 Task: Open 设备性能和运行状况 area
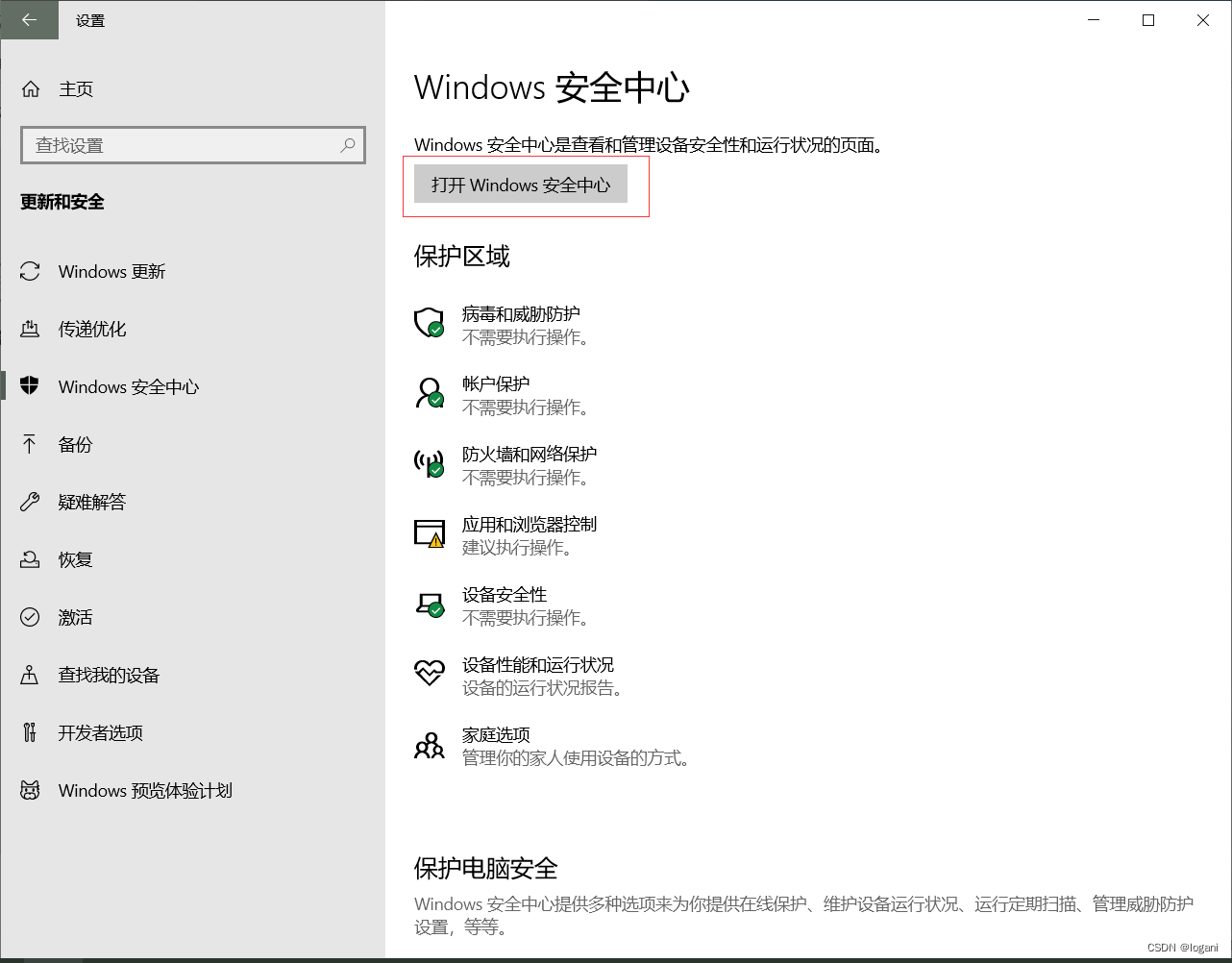pyautogui.click(x=538, y=664)
